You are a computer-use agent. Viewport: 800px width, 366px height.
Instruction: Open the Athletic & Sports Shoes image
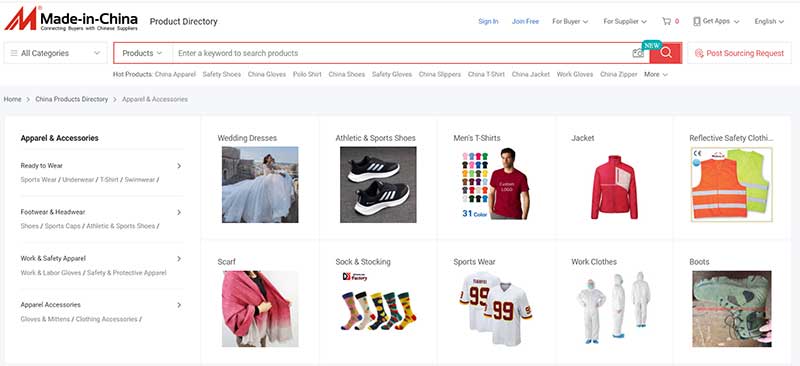[378, 185]
